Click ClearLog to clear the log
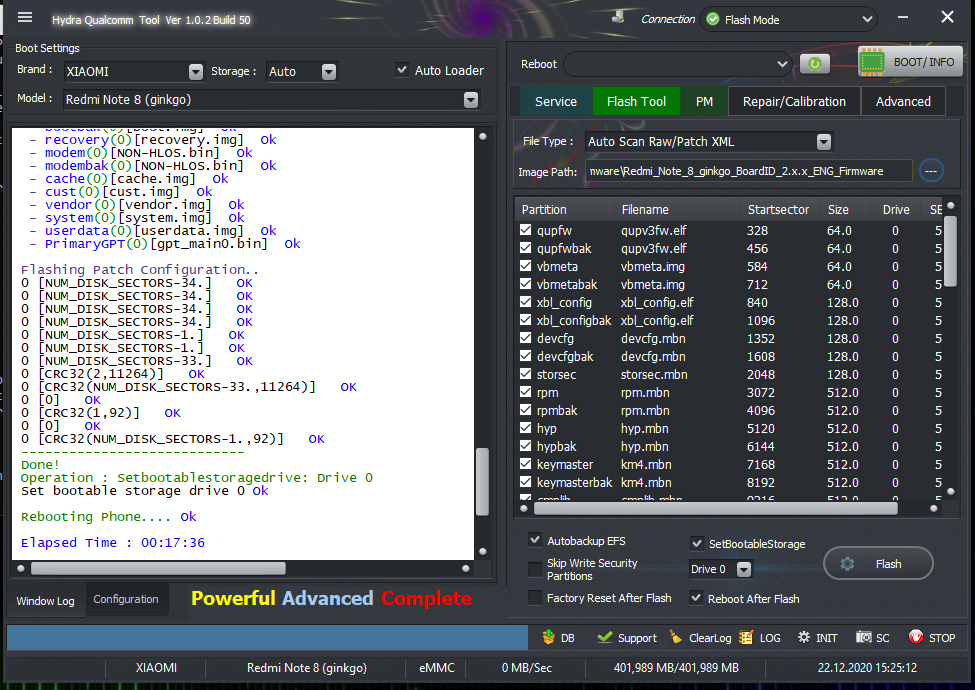The height and width of the screenshot is (690, 975). click(x=701, y=638)
